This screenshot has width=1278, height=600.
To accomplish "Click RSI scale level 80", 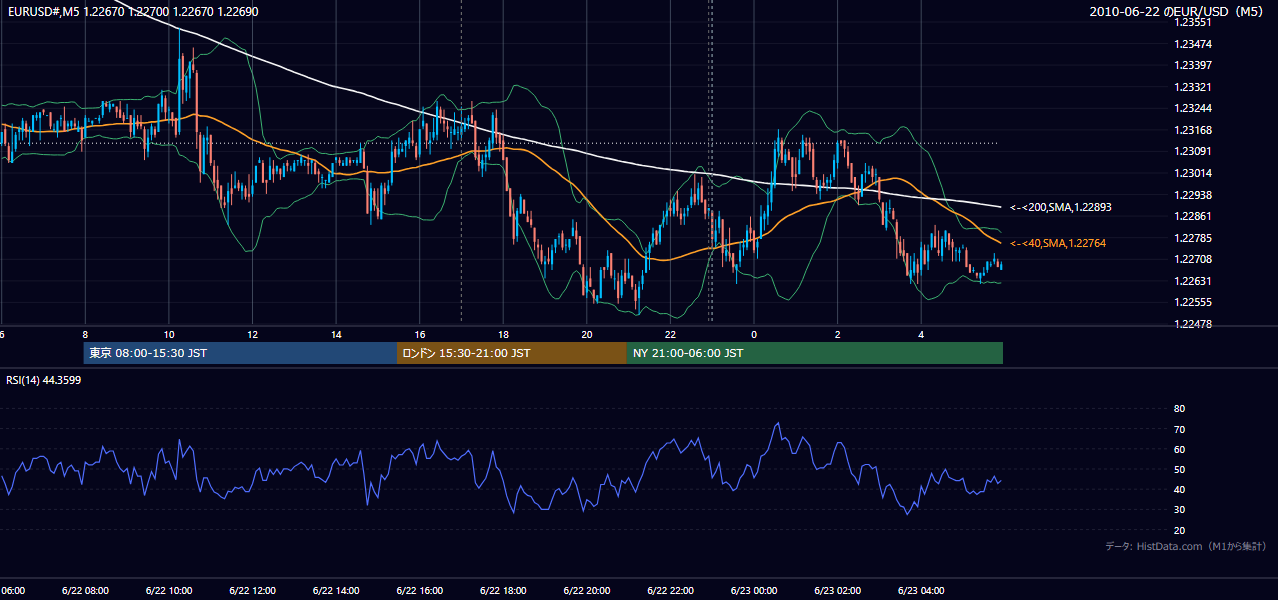I will (x=1179, y=409).
